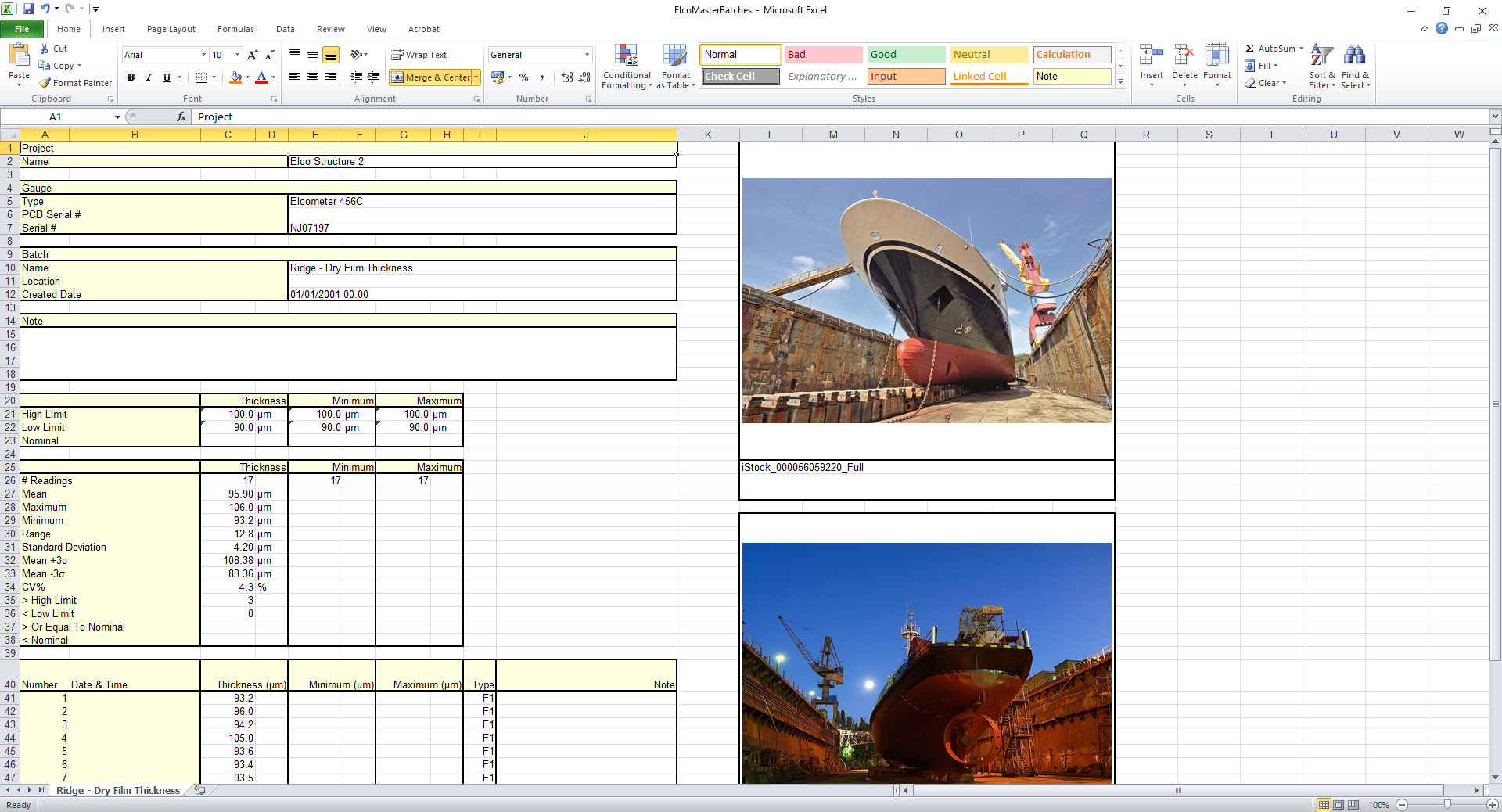Toggle Italic formatting
Screen dimensions: 1502x812
[x=149, y=77]
